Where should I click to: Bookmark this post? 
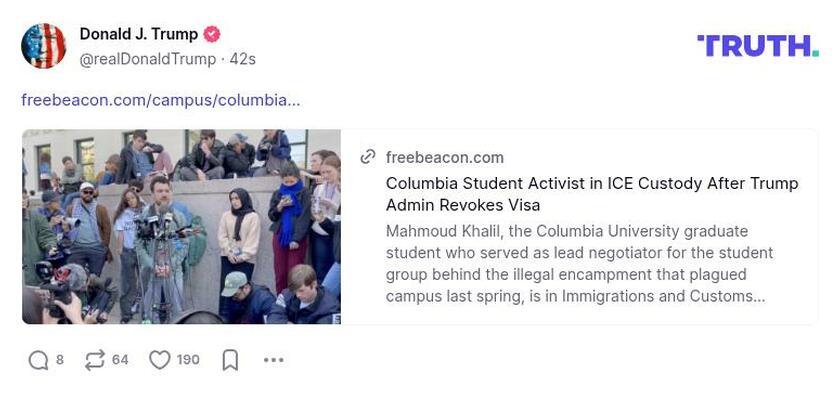pyautogui.click(x=230, y=360)
